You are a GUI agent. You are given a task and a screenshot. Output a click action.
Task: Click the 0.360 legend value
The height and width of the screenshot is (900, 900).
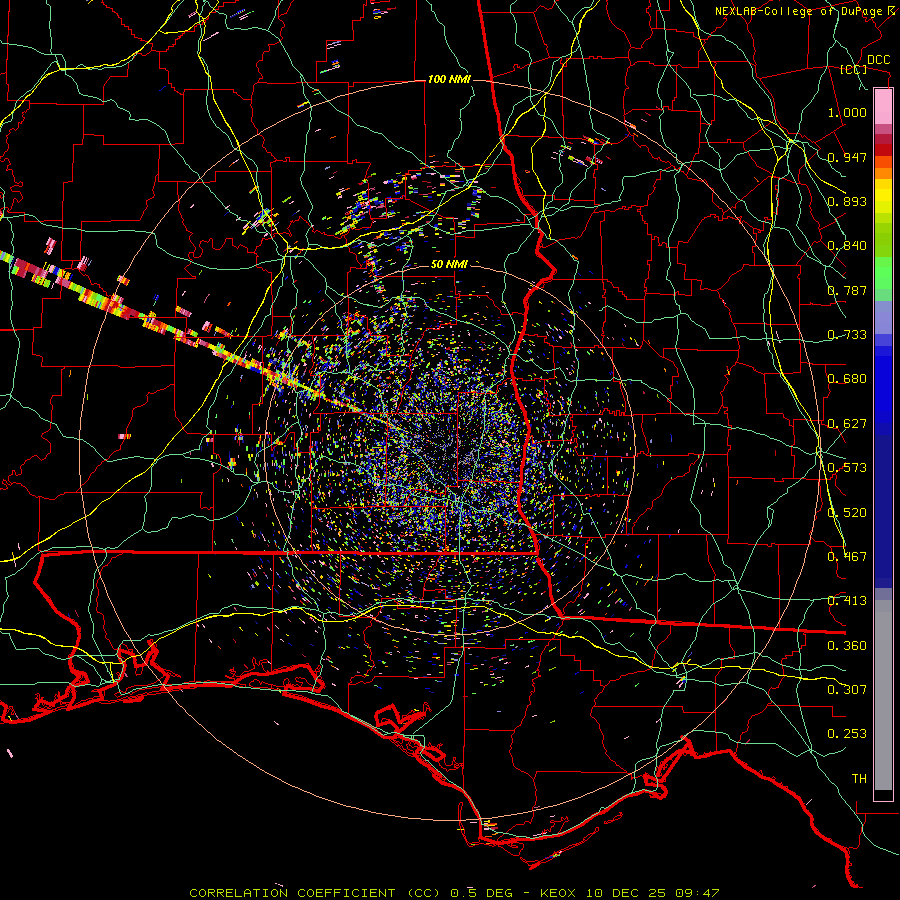(847, 646)
